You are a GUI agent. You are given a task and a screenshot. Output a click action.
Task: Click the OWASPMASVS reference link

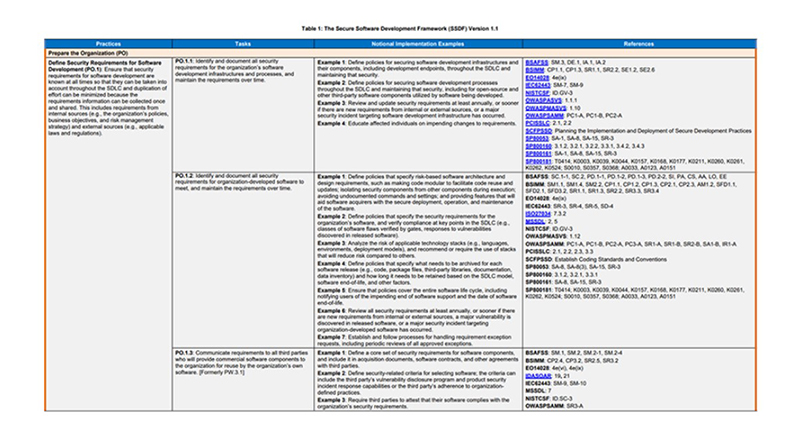point(546,108)
